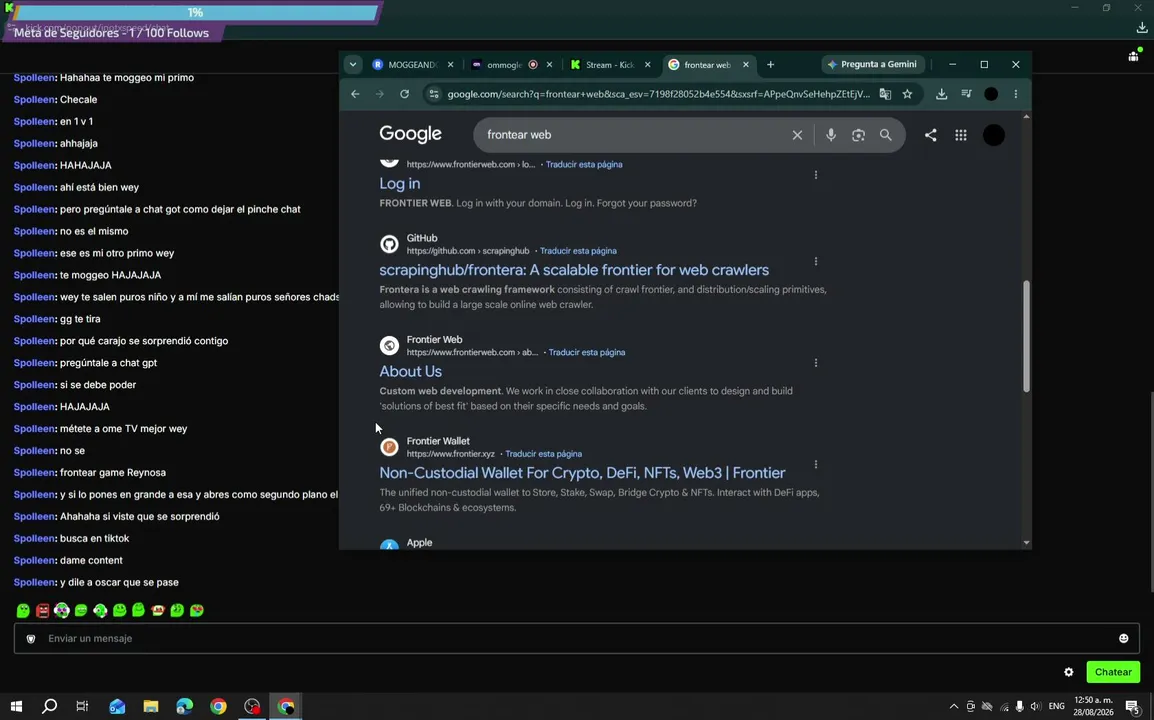Image resolution: width=1154 pixels, height=720 pixels.
Task: Click translate page icon in address bar
Action: point(885,94)
